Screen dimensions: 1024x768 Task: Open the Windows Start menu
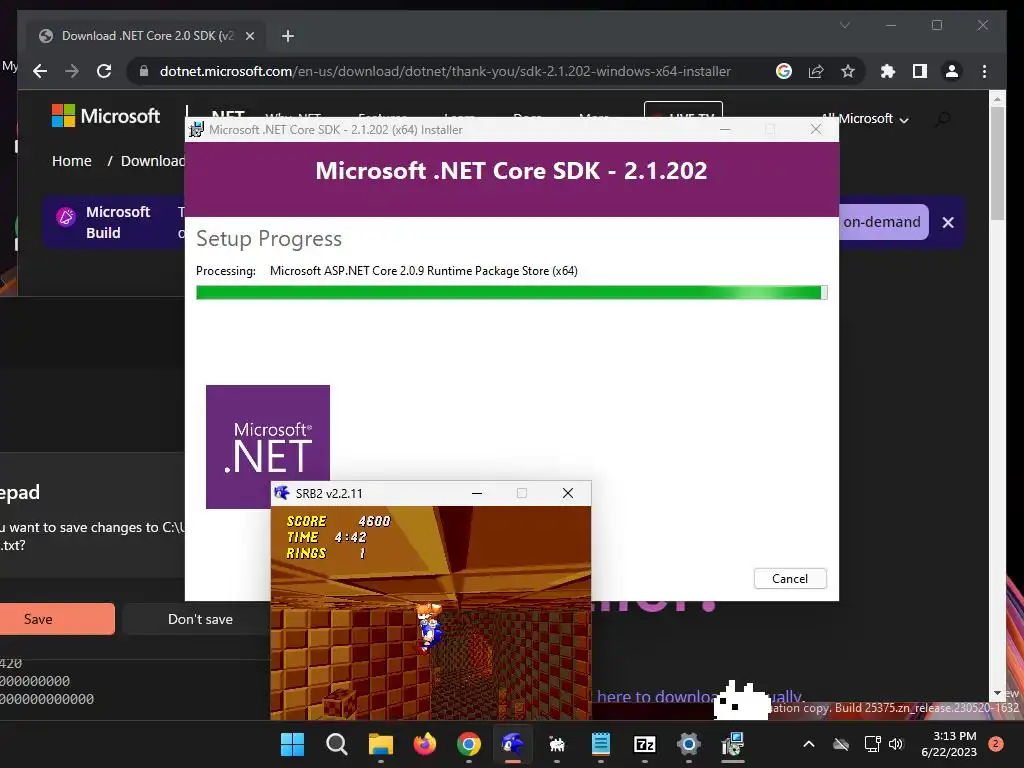(x=292, y=744)
